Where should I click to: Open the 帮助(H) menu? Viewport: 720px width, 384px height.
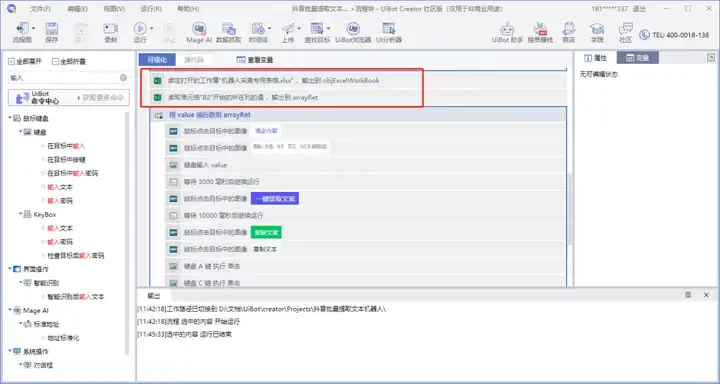click(188, 9)
